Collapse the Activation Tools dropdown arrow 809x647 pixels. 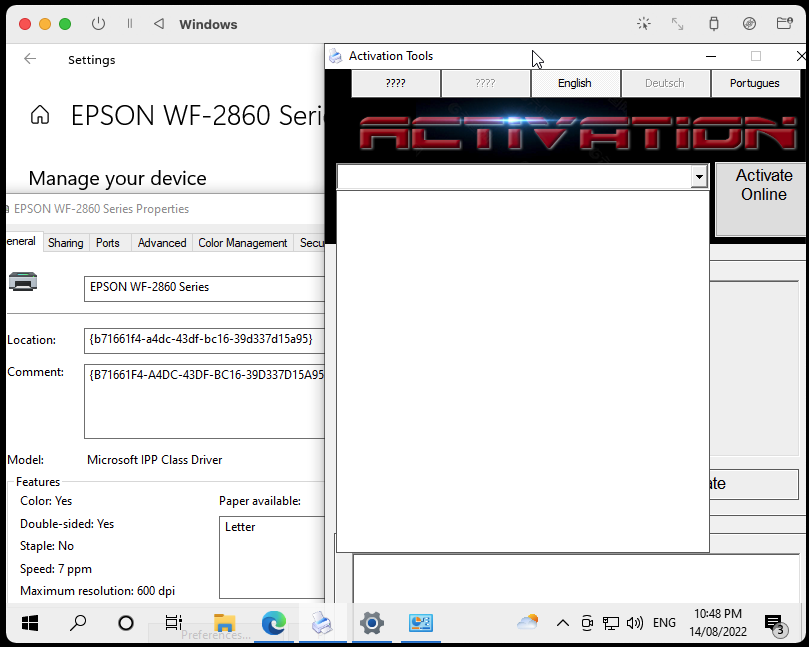699,177
